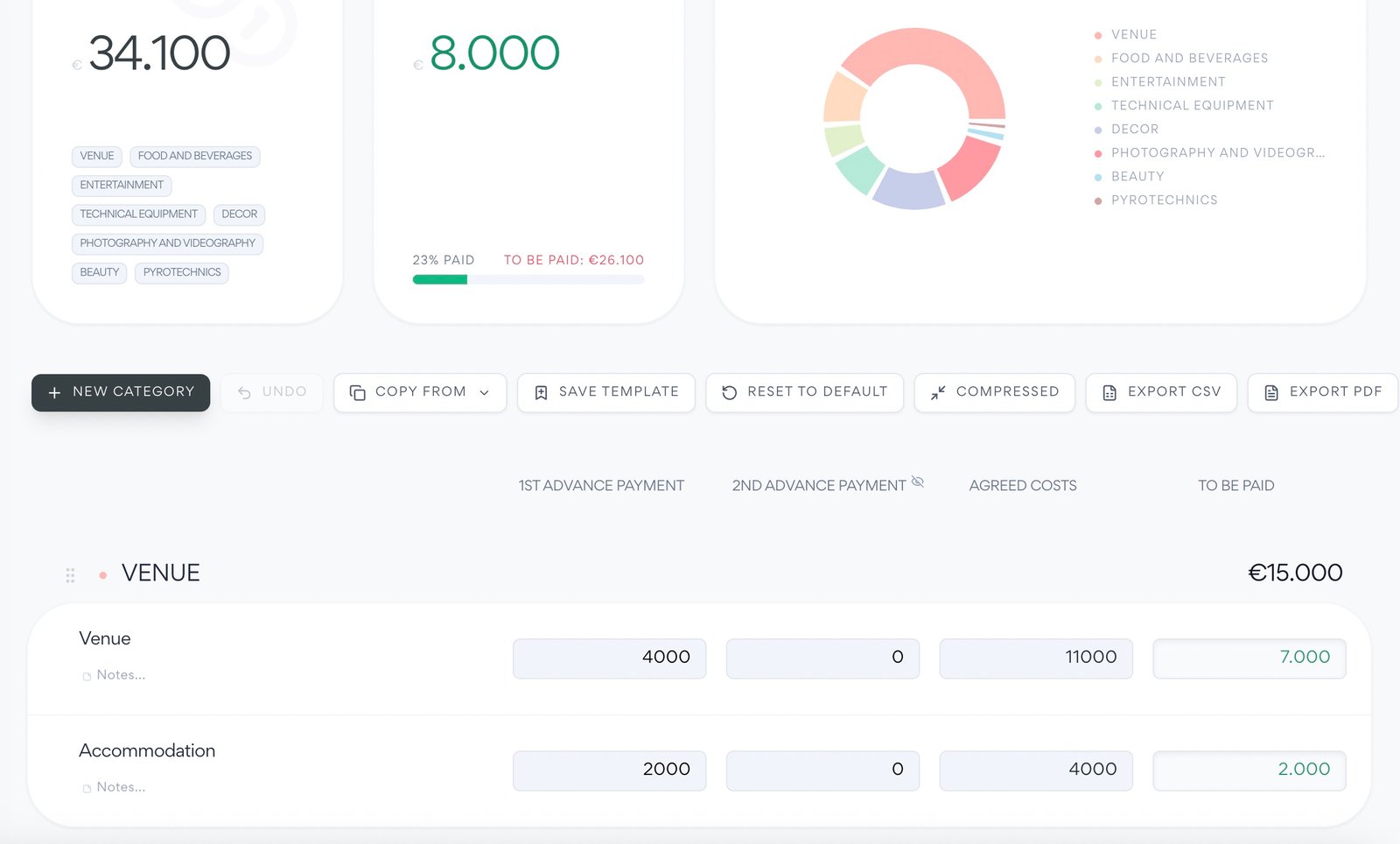Edit Venue 2nd advance payment field
This screenshot has width=1400, height=844.
[x=823, y=658]
